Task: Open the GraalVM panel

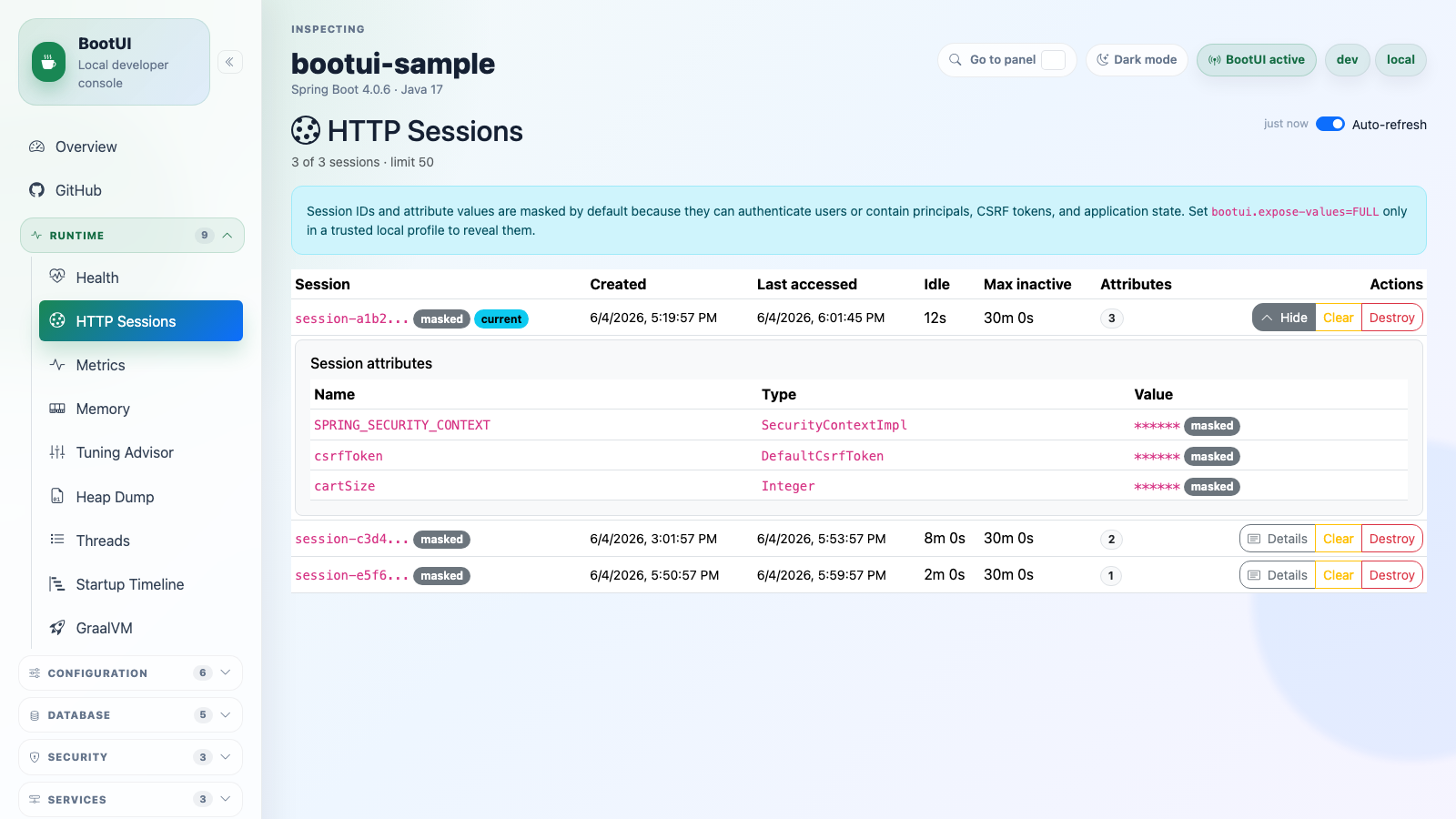Action: [x=141, y=628]
